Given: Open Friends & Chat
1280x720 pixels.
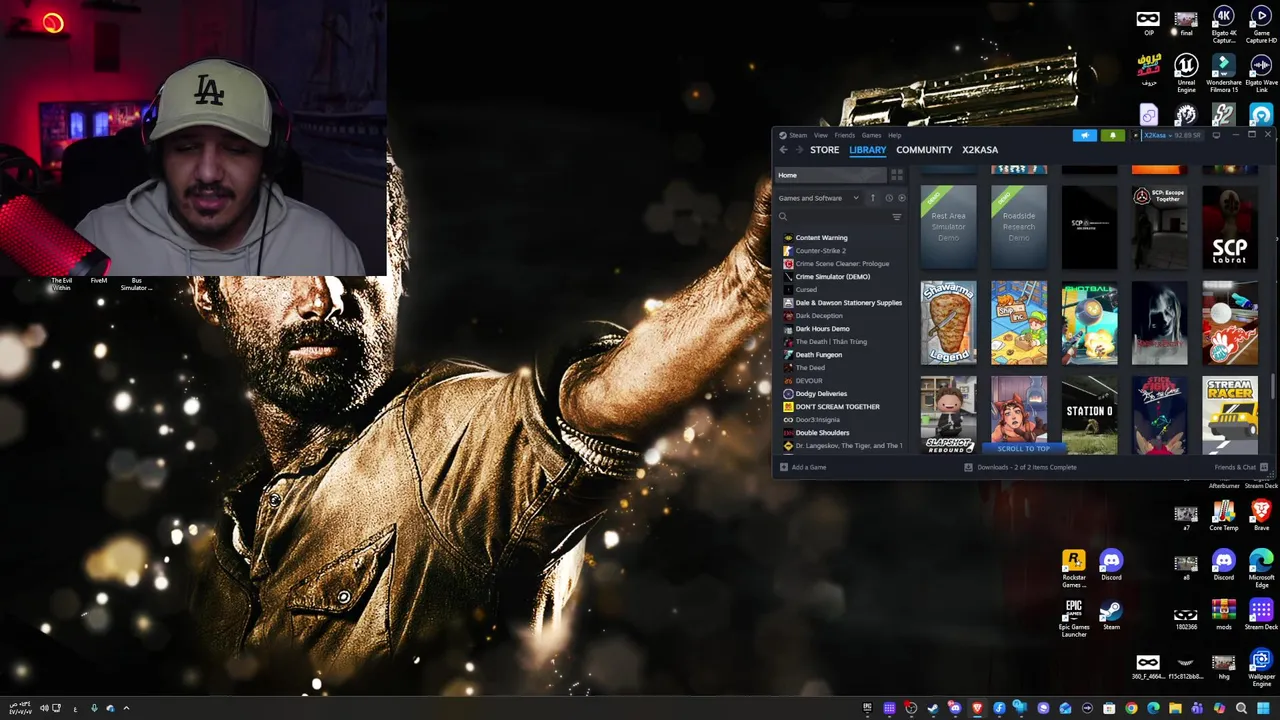Looking at the screenshot, I should (1241, 467).
